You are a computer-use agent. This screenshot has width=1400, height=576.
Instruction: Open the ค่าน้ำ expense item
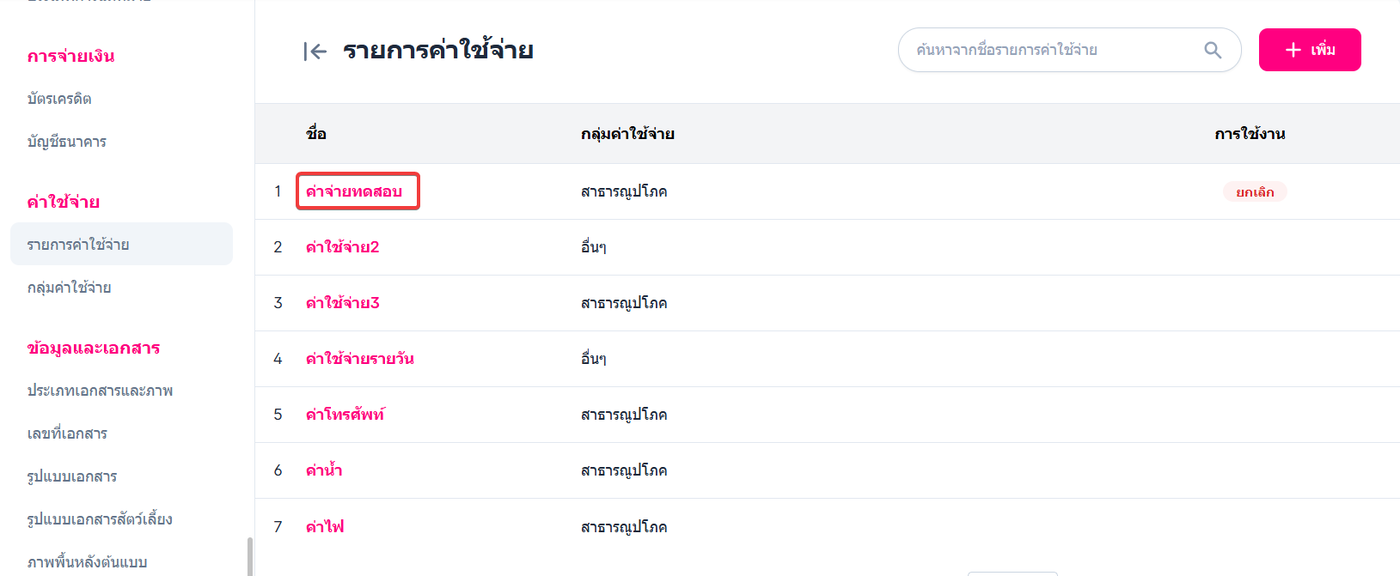[324, 471]
